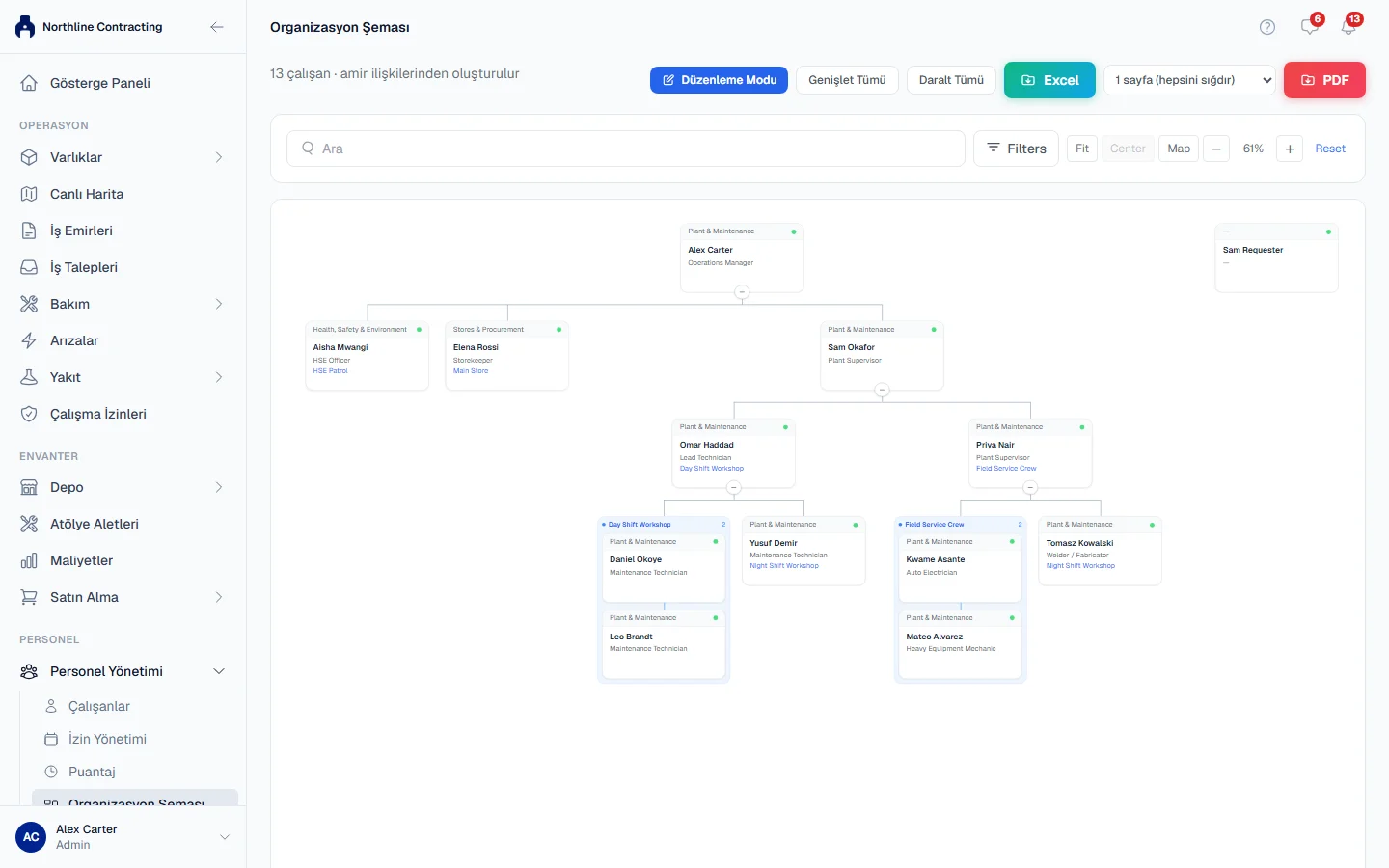Export the org chart to Excel

pyautogui.click(x=1049, y=80)
